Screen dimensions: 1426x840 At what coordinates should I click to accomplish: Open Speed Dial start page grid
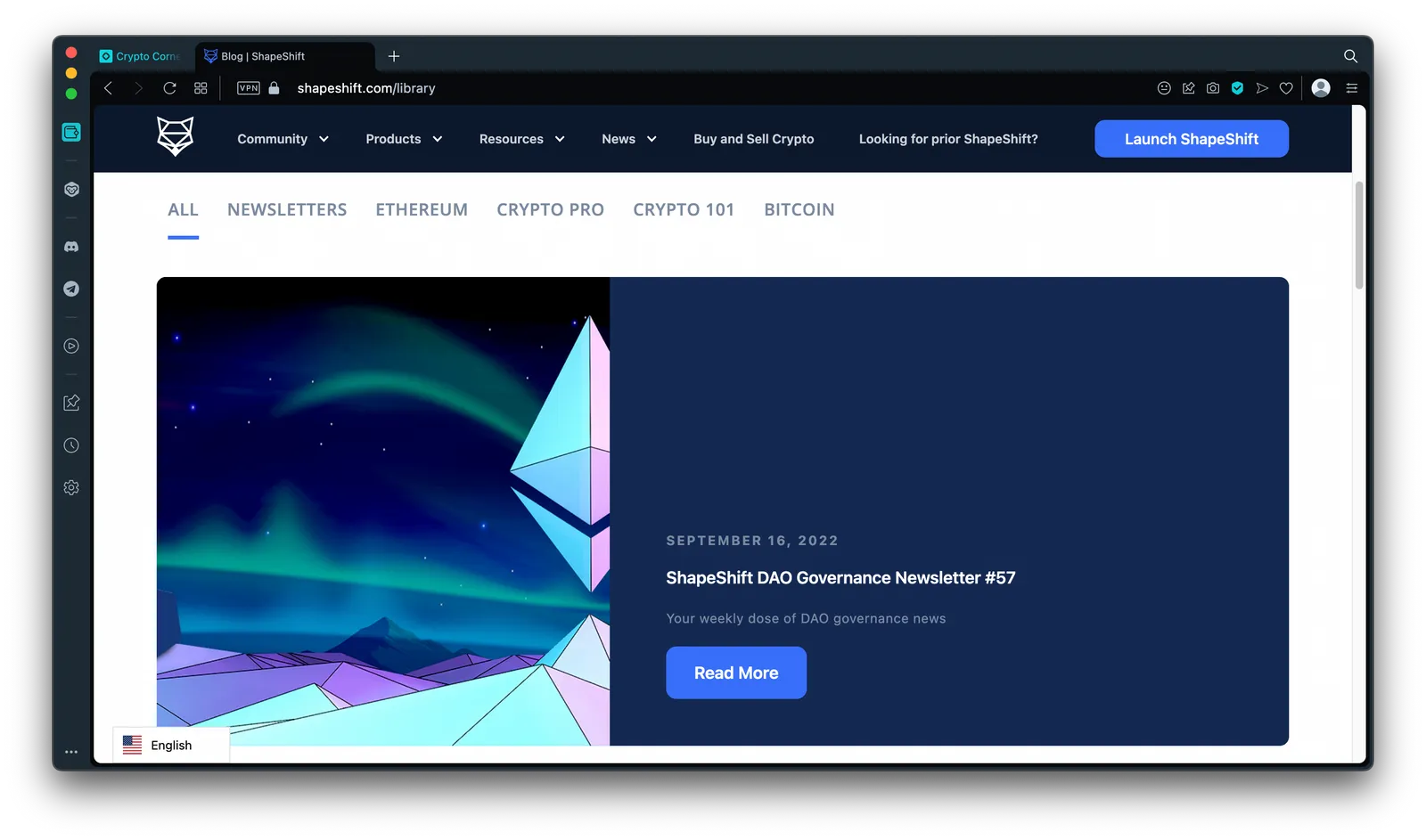coord(201,88)
